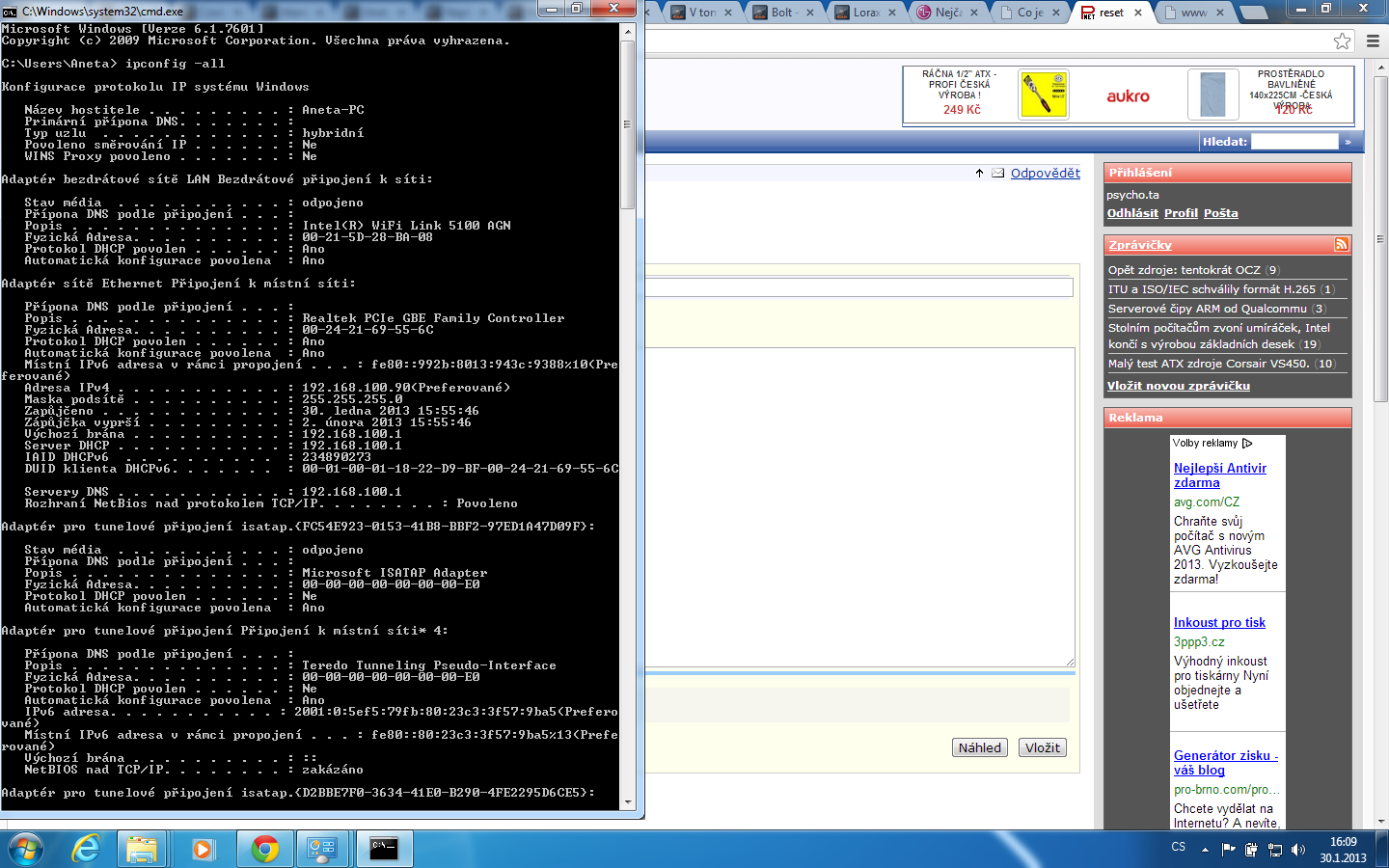Click the volume speaker icon in system tray
Screen dimensions: 1389x868
[x=1298, y=850]
